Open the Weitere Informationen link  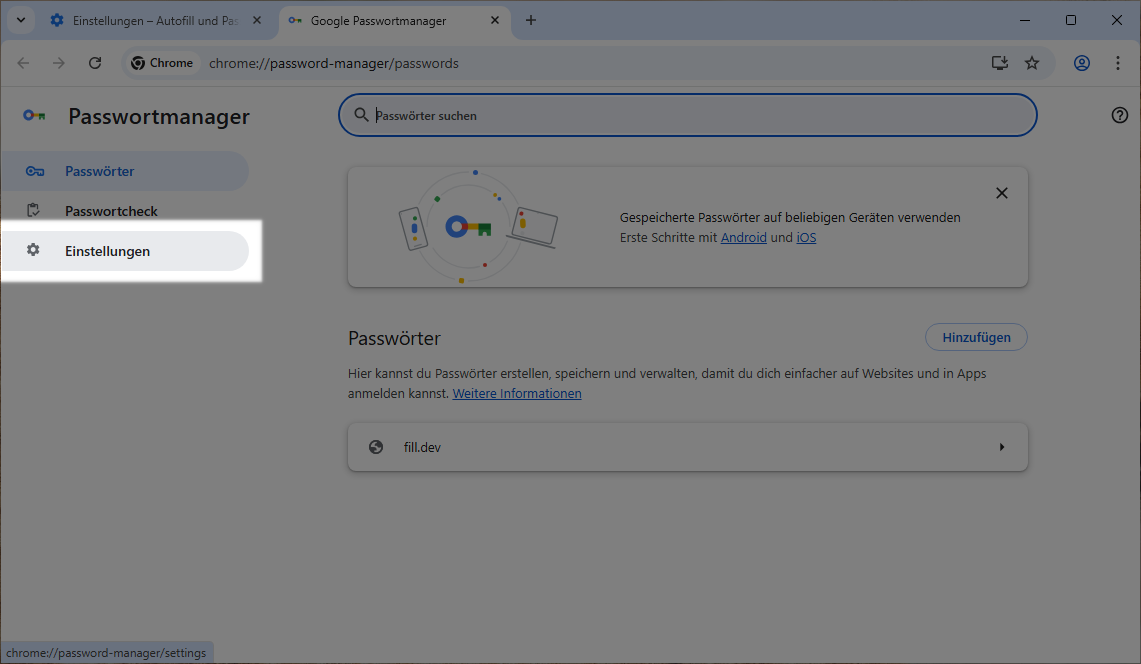(517, 393)
